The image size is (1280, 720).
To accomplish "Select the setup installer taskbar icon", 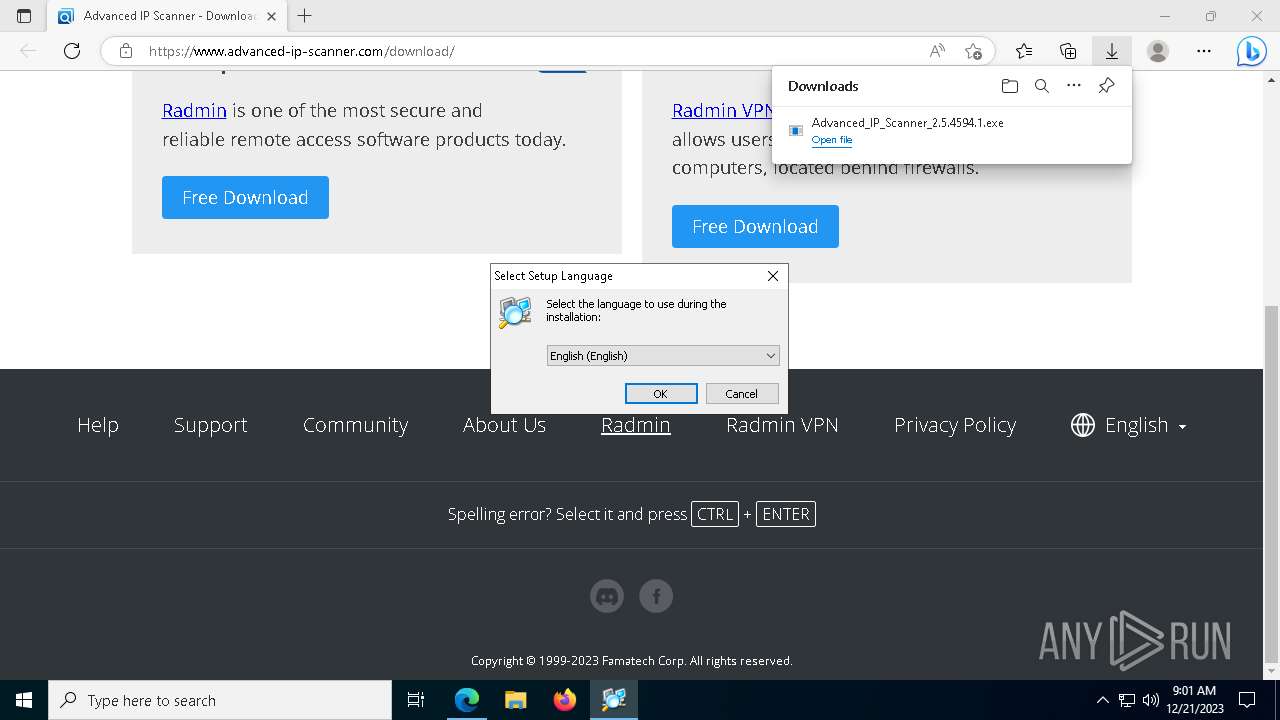I will click(614, 700).
